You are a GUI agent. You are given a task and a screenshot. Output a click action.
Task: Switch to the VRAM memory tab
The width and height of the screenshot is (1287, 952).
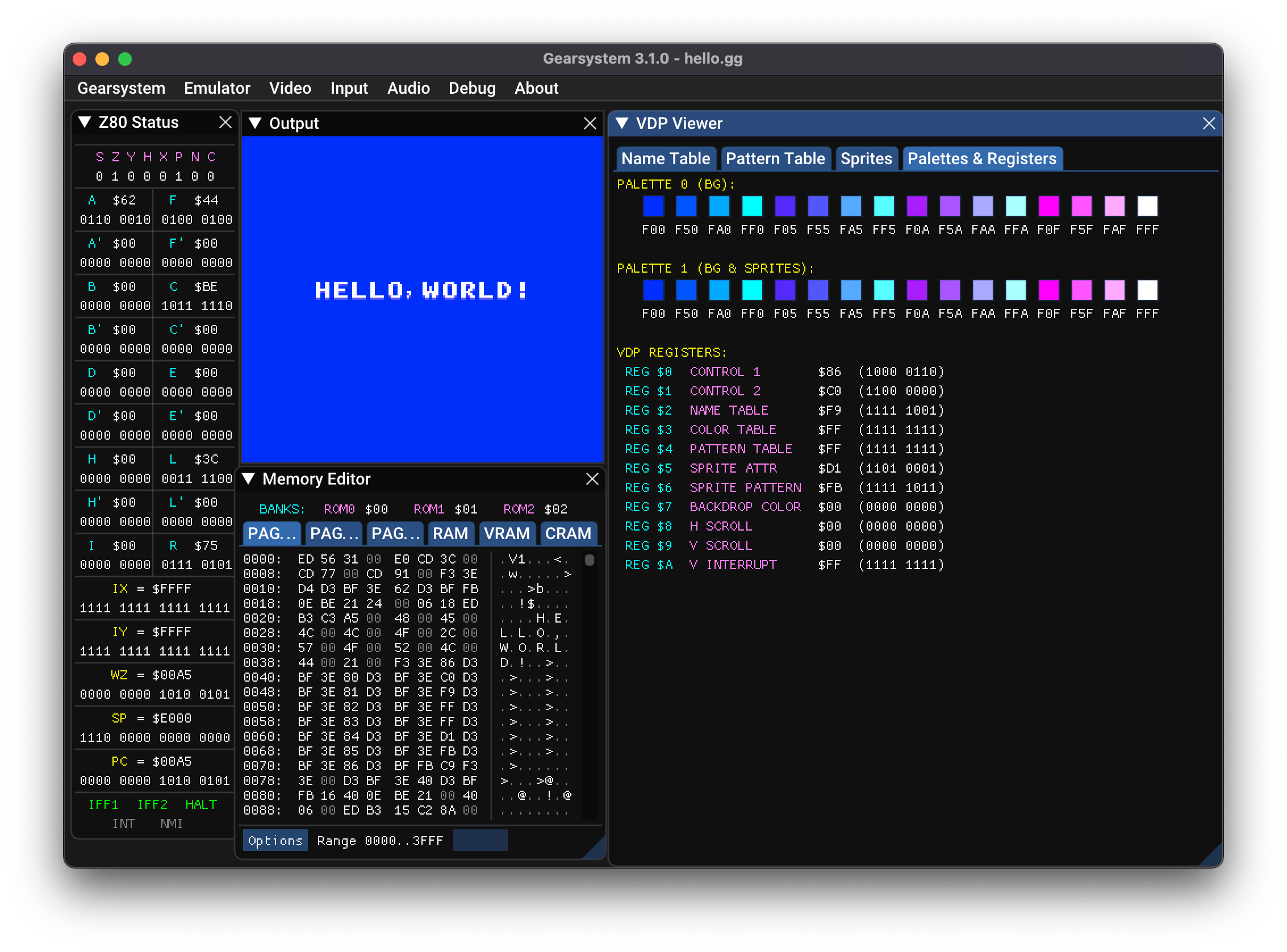coord(507,533)
